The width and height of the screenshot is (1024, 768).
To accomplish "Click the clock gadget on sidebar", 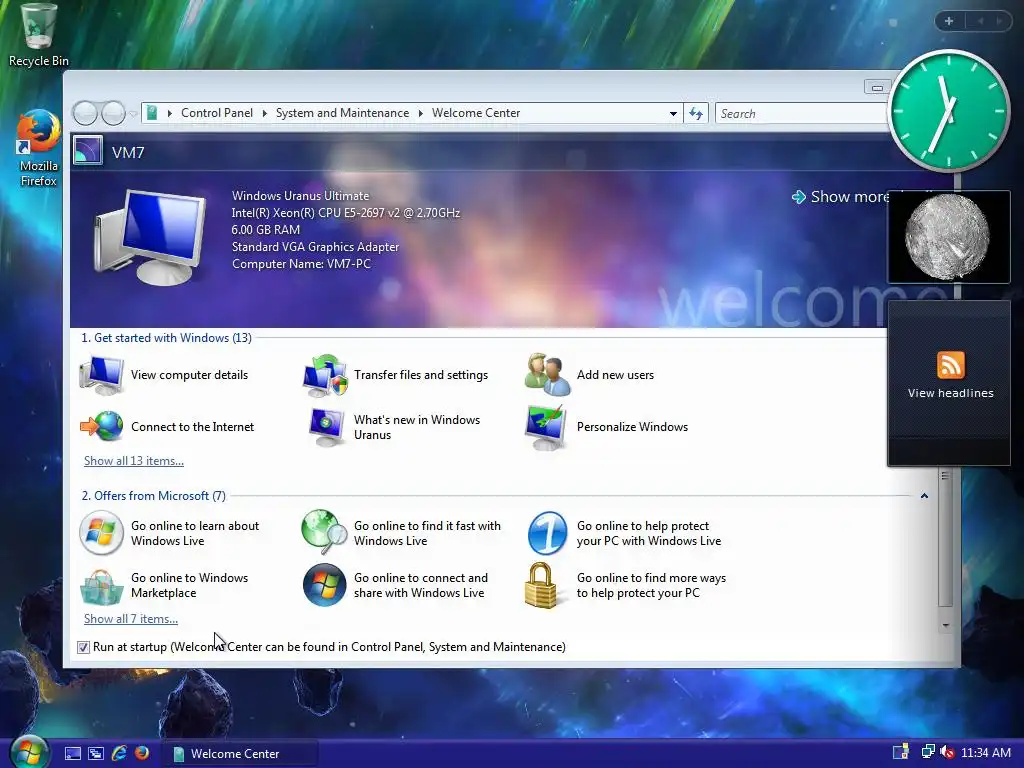I will (x=949, y=111).
